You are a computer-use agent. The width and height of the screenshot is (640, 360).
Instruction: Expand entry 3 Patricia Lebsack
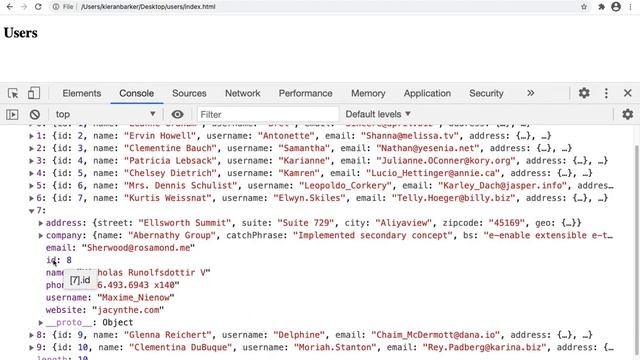click(x=31, y=161)
